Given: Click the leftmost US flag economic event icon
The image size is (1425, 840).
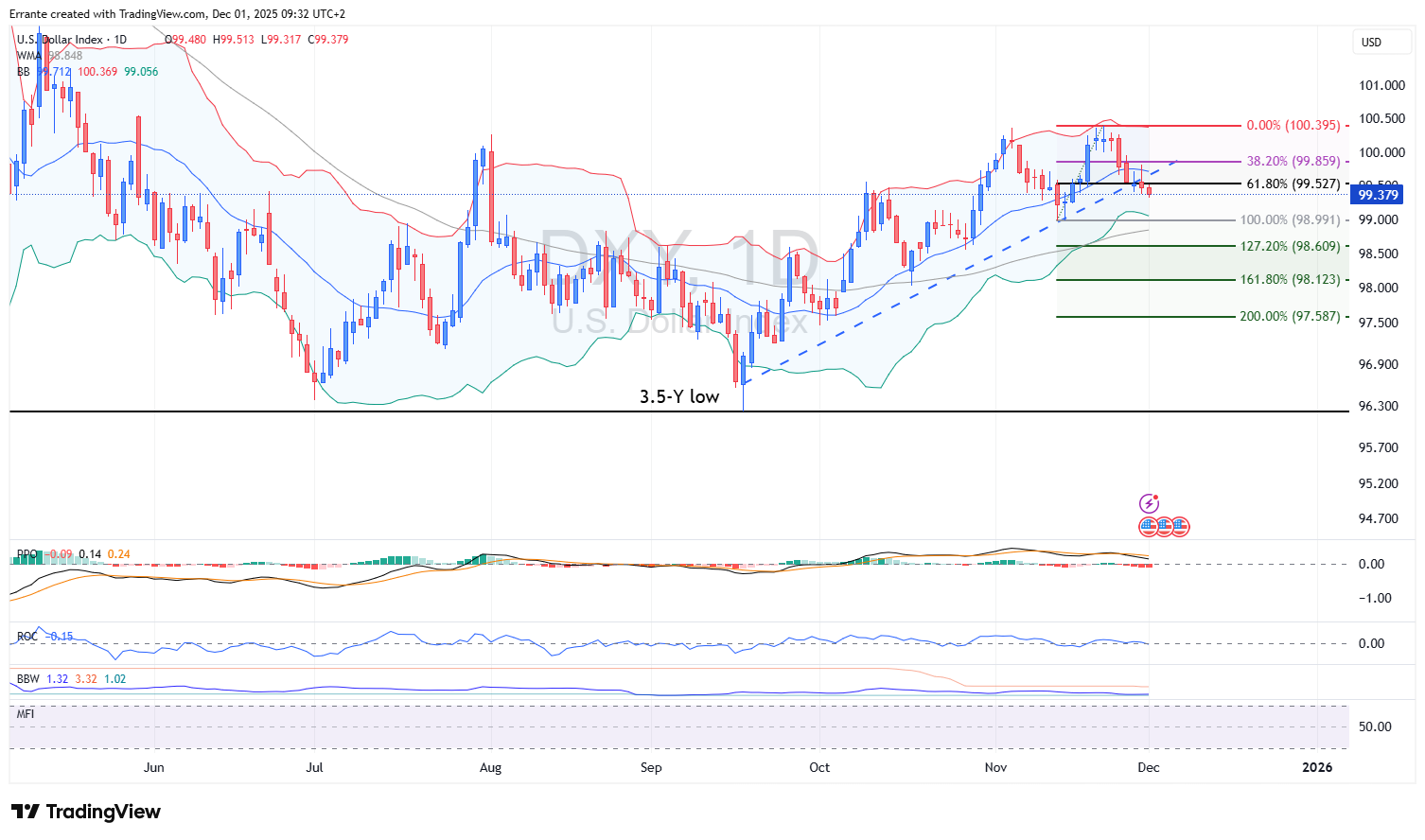Looking at the screenshot, I should point(1149,527).
